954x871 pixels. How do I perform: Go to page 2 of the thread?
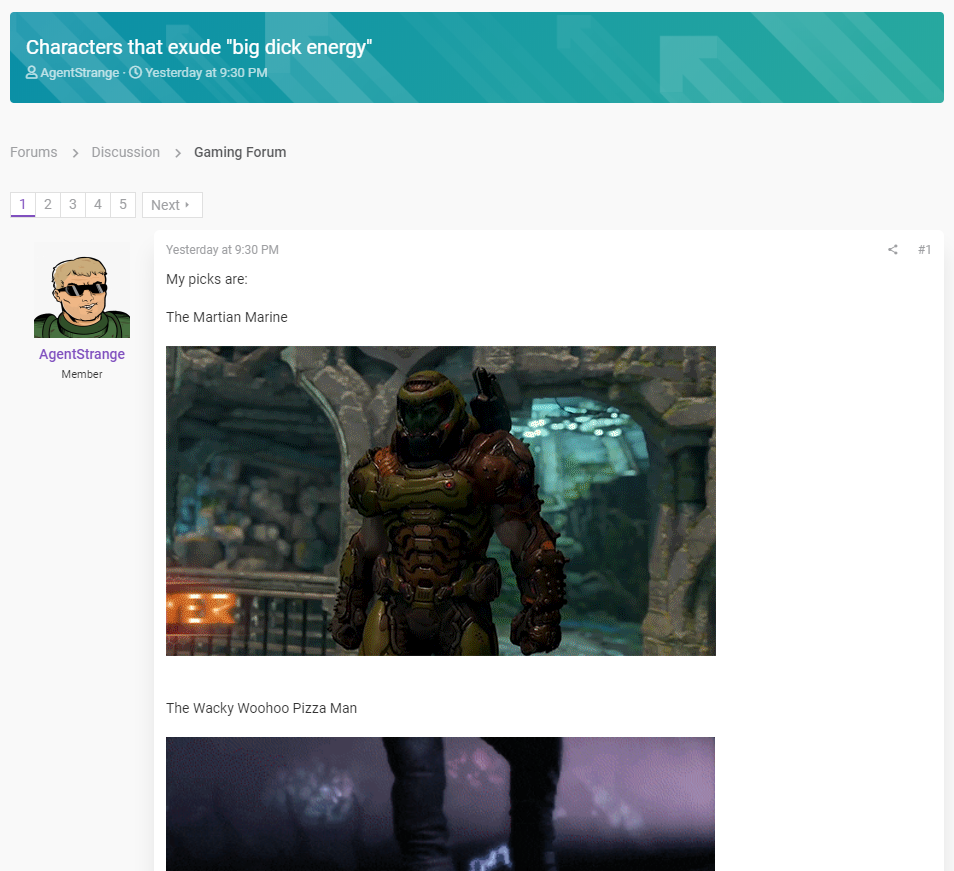(x=47, y=204)
